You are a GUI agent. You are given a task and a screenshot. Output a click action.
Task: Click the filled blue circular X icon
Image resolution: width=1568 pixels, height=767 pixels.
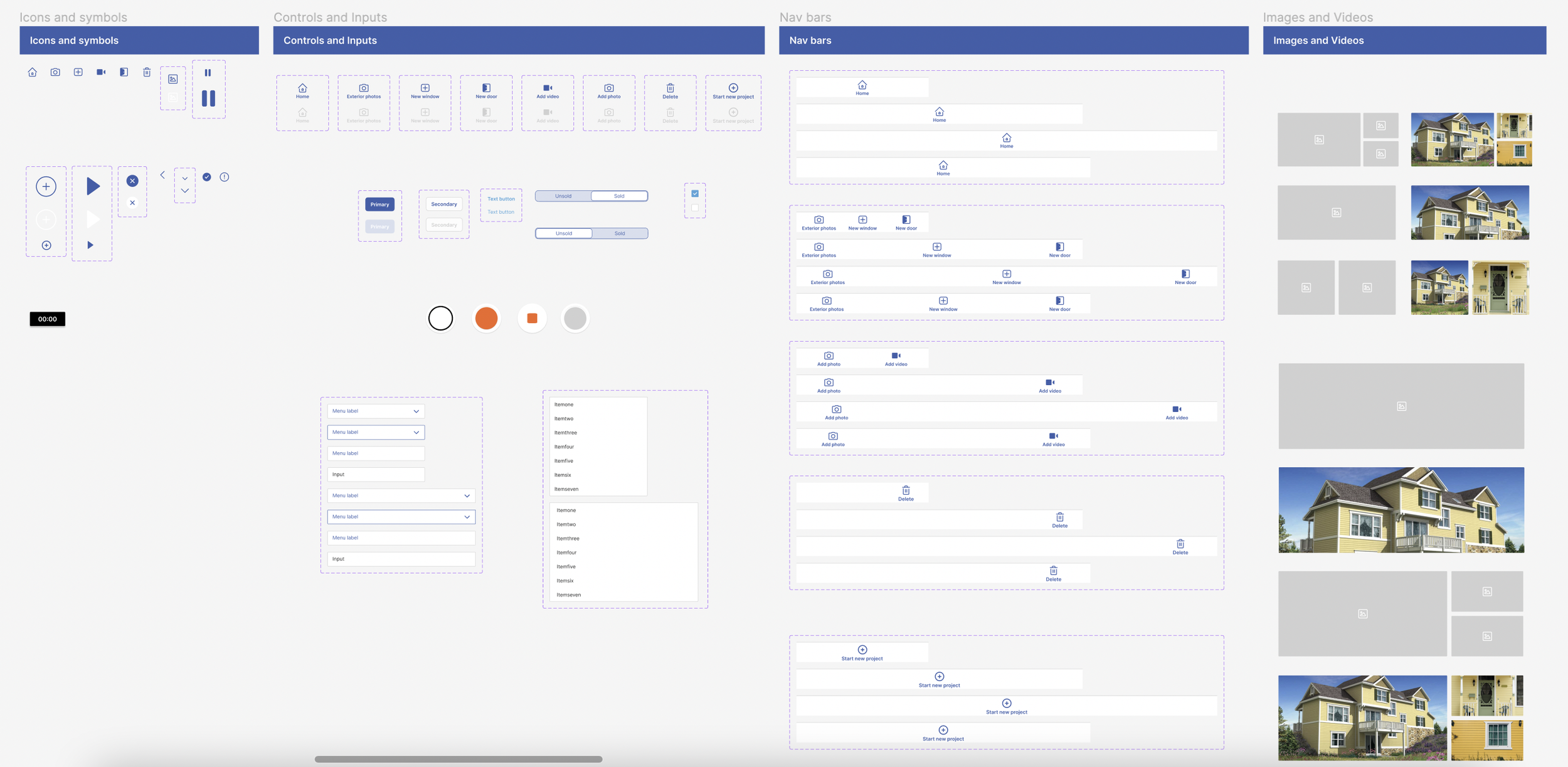point(132,181)
